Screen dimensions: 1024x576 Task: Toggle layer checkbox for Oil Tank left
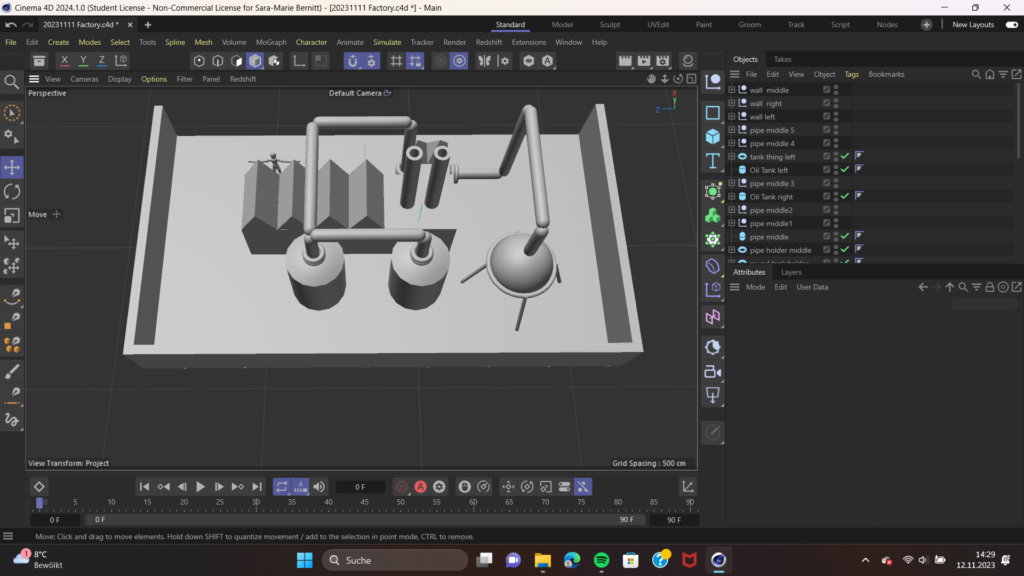(827, 170)
